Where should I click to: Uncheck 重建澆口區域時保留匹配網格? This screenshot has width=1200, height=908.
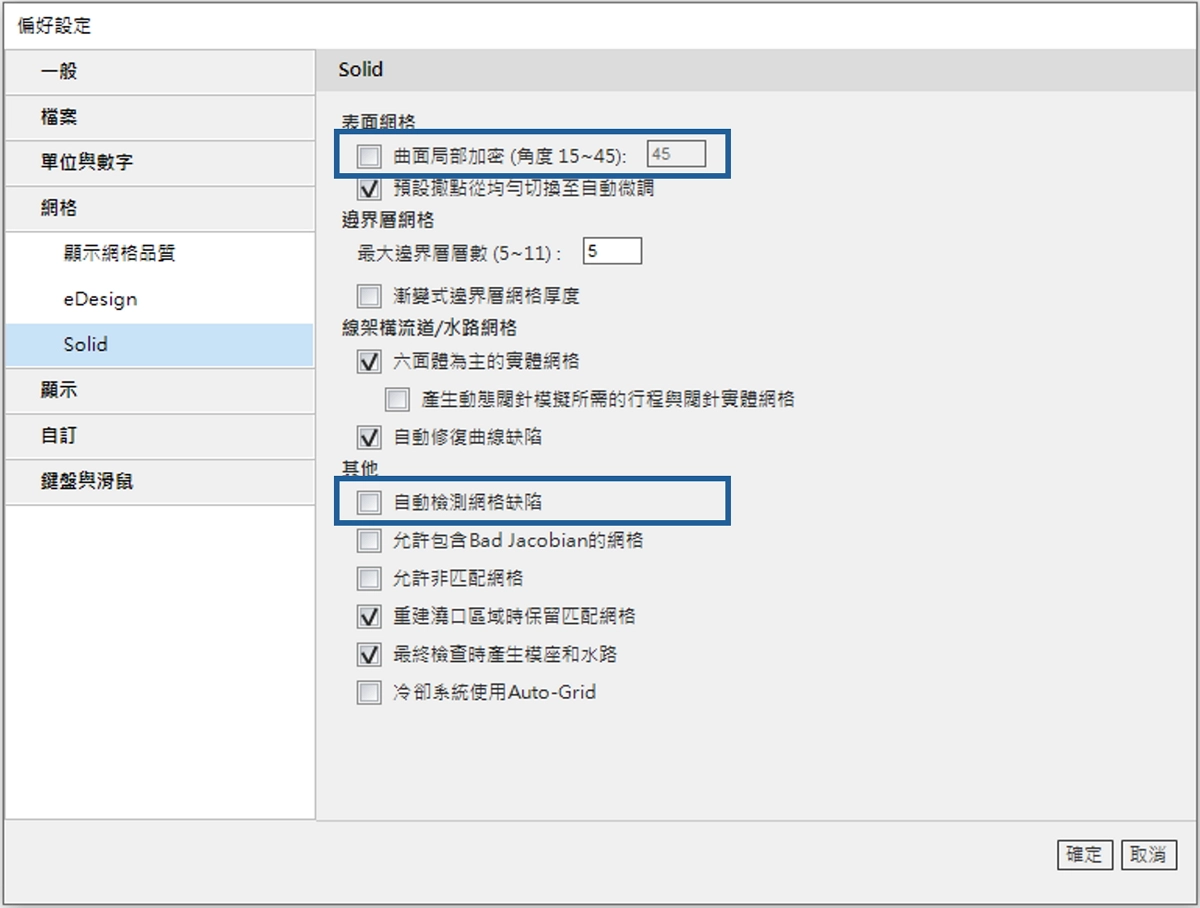pyautogui.click(x=370, y=616)
